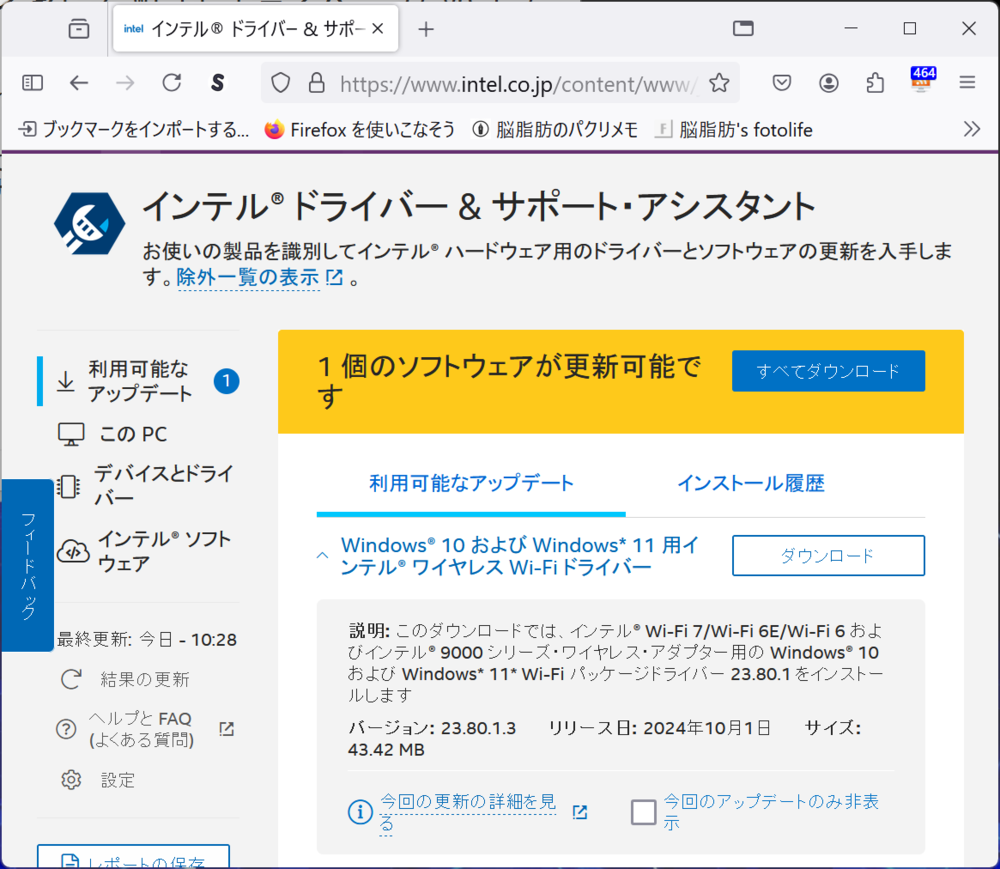Open the extensions puzzle piece icon
The image size is (1000, 869).
875,83
